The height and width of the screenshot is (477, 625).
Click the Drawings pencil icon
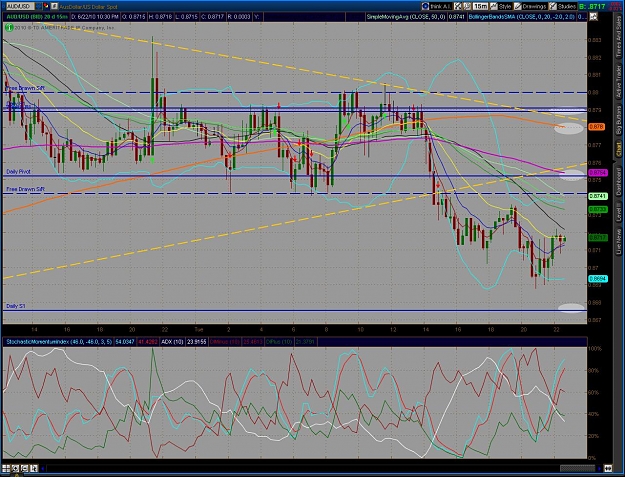click(x=517, y=6)
